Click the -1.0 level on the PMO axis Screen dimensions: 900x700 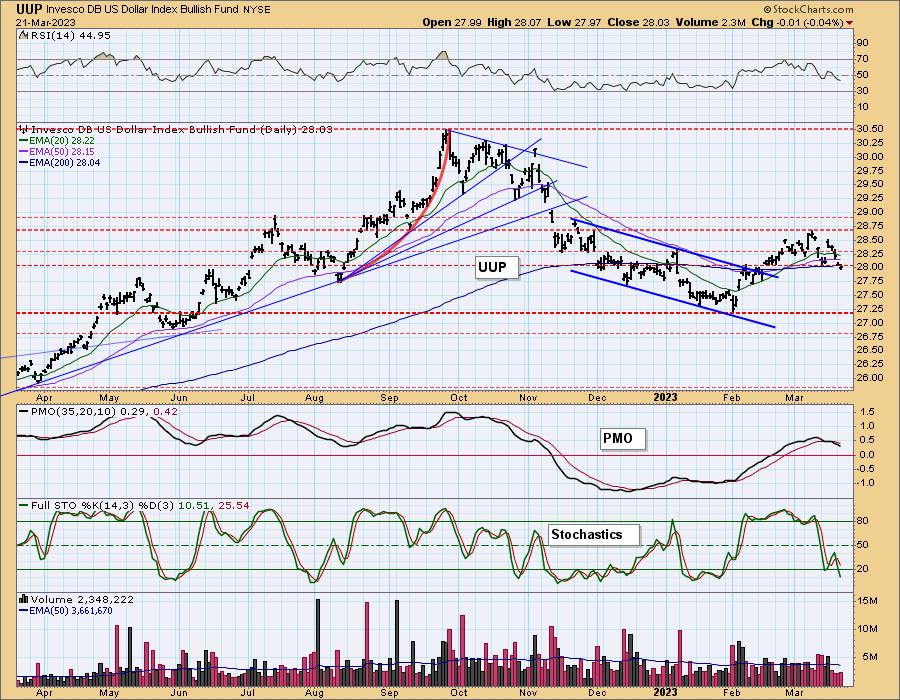(866, 483)
